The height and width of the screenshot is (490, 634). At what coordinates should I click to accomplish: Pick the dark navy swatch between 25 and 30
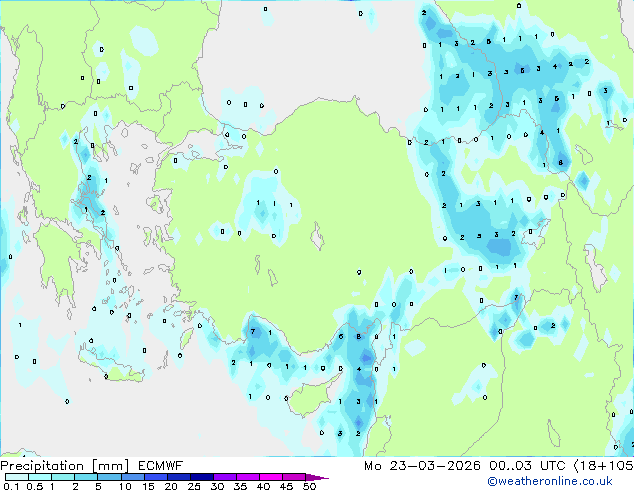coord(201,477)
